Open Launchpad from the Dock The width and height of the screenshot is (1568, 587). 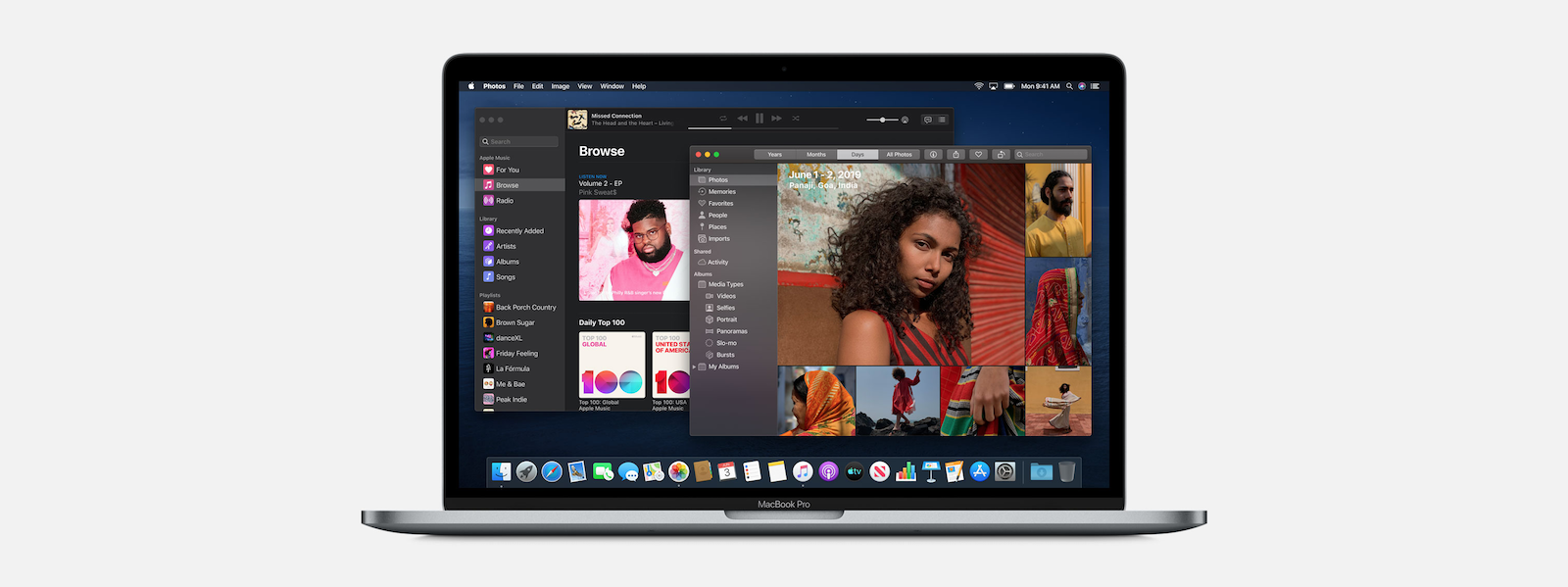pos(526,472)
